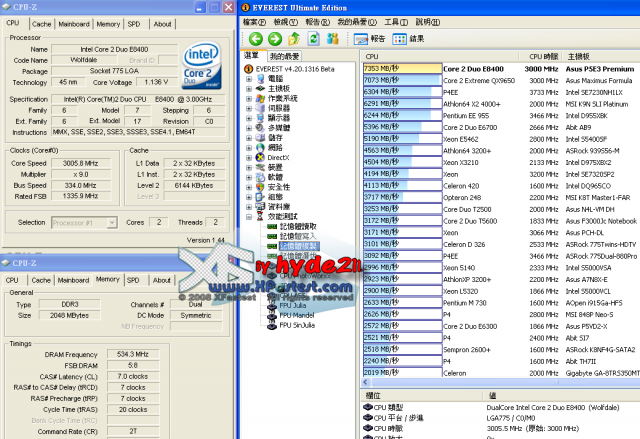Click the green Forward arrow in EVEREST
The width and height of the screenshot is (640, 439).
[x=275, y=39]
